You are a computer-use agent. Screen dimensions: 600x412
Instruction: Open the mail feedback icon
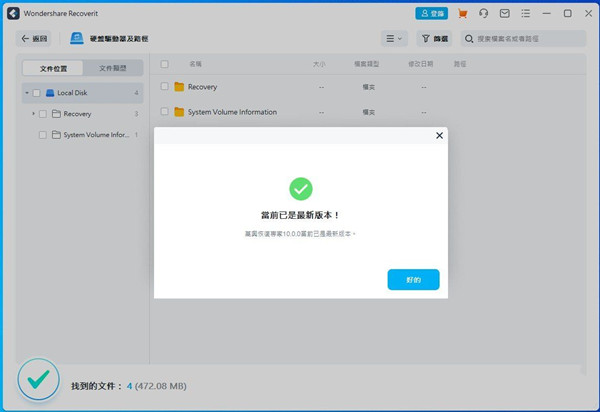pos(505,14)
